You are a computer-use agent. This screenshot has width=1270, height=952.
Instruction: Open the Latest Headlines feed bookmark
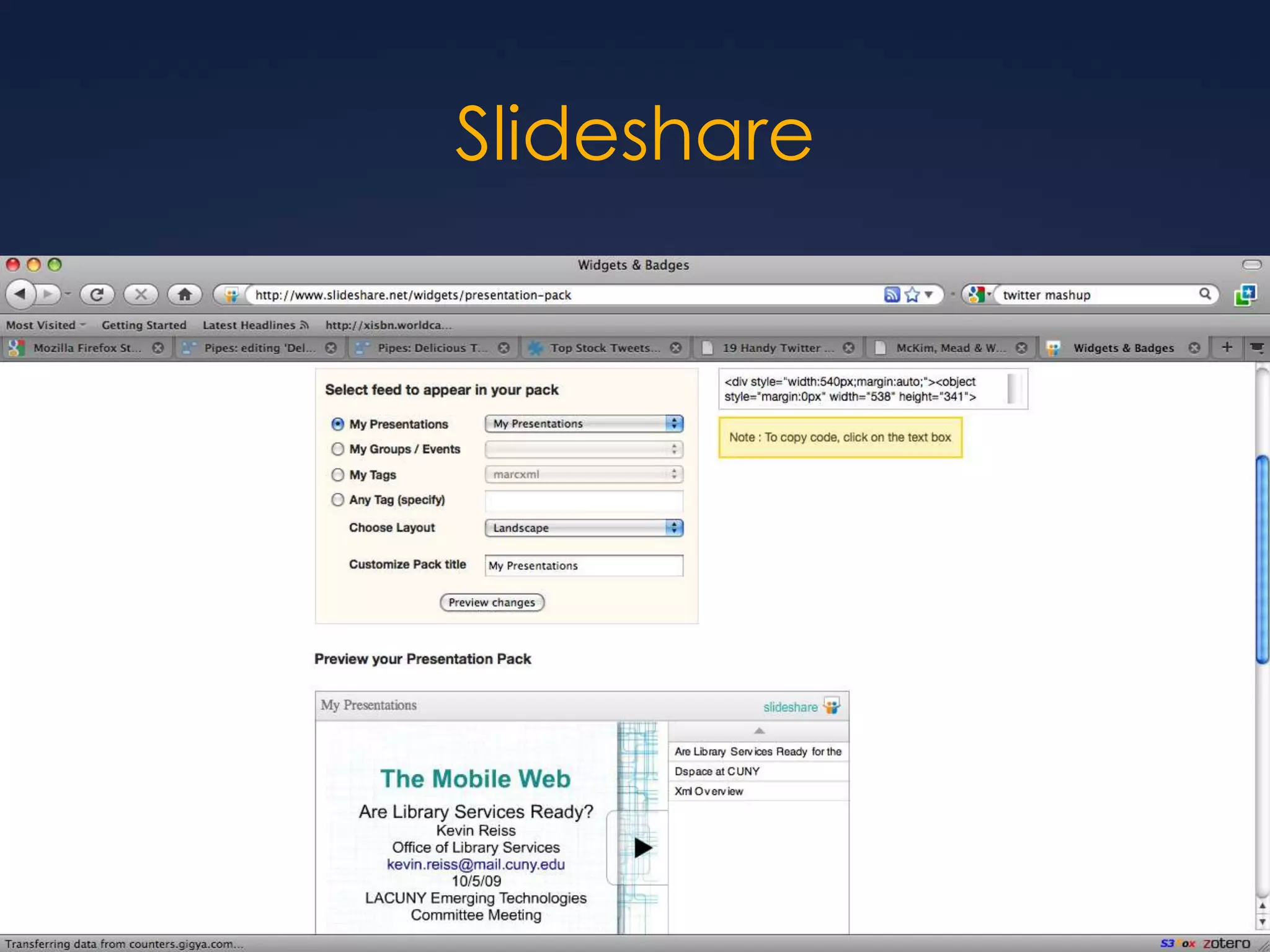coord(255,325)
